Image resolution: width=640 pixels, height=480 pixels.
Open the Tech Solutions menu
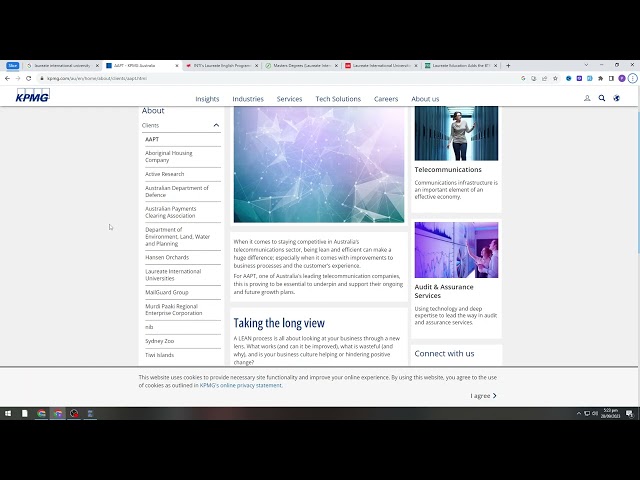(x=338, y=99)
